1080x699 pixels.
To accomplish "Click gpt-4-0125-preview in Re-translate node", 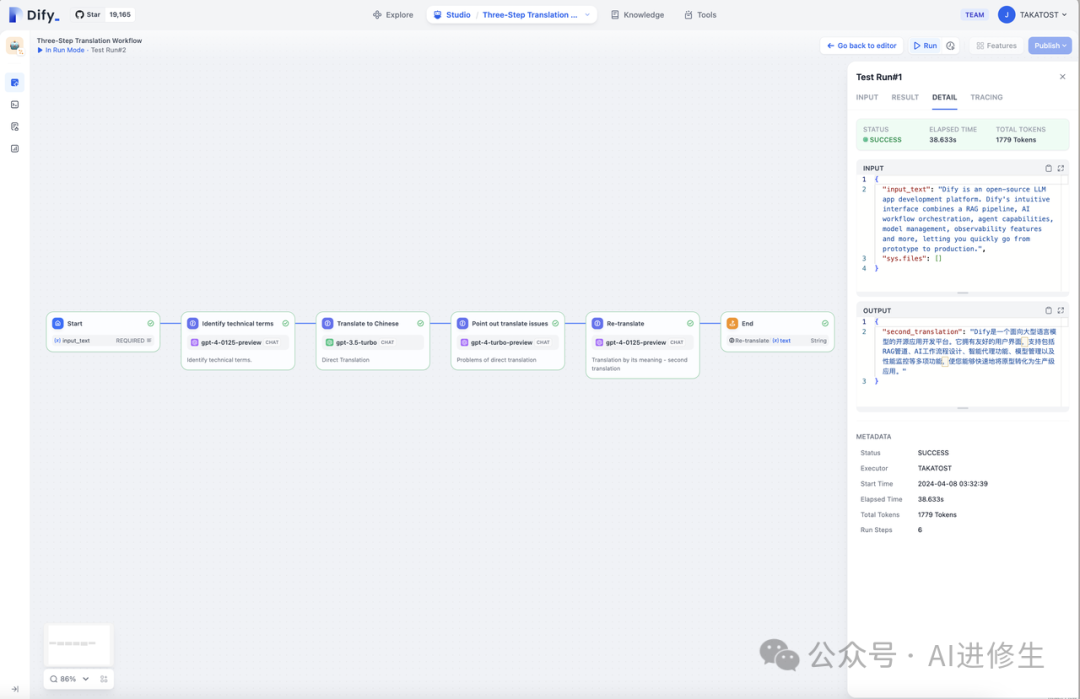I will pyautogui.click(x=643, y=342).
